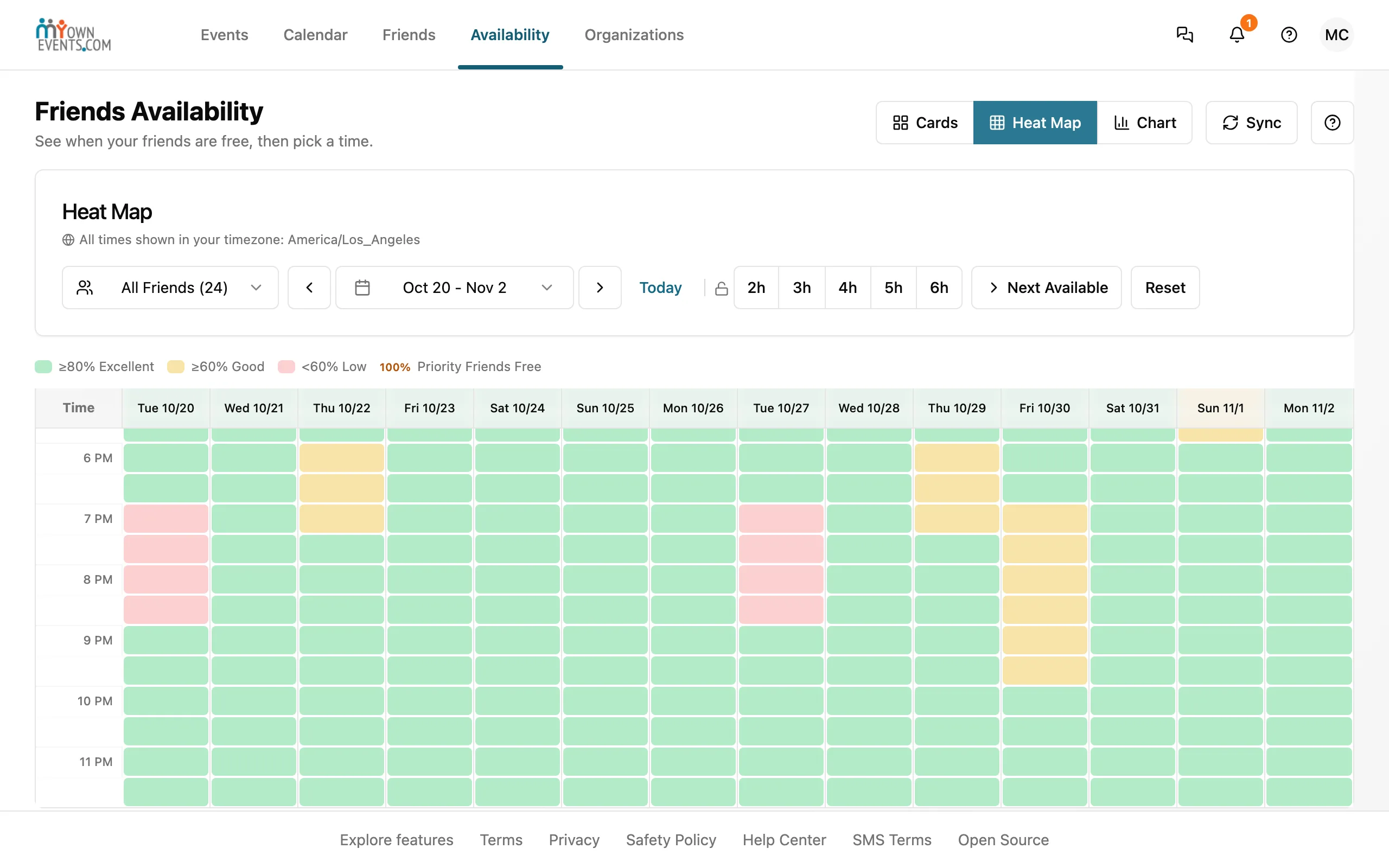Click the yellow Thu 10/22 6 PM cell
1389x868 pixels.
tap(341, 457)
